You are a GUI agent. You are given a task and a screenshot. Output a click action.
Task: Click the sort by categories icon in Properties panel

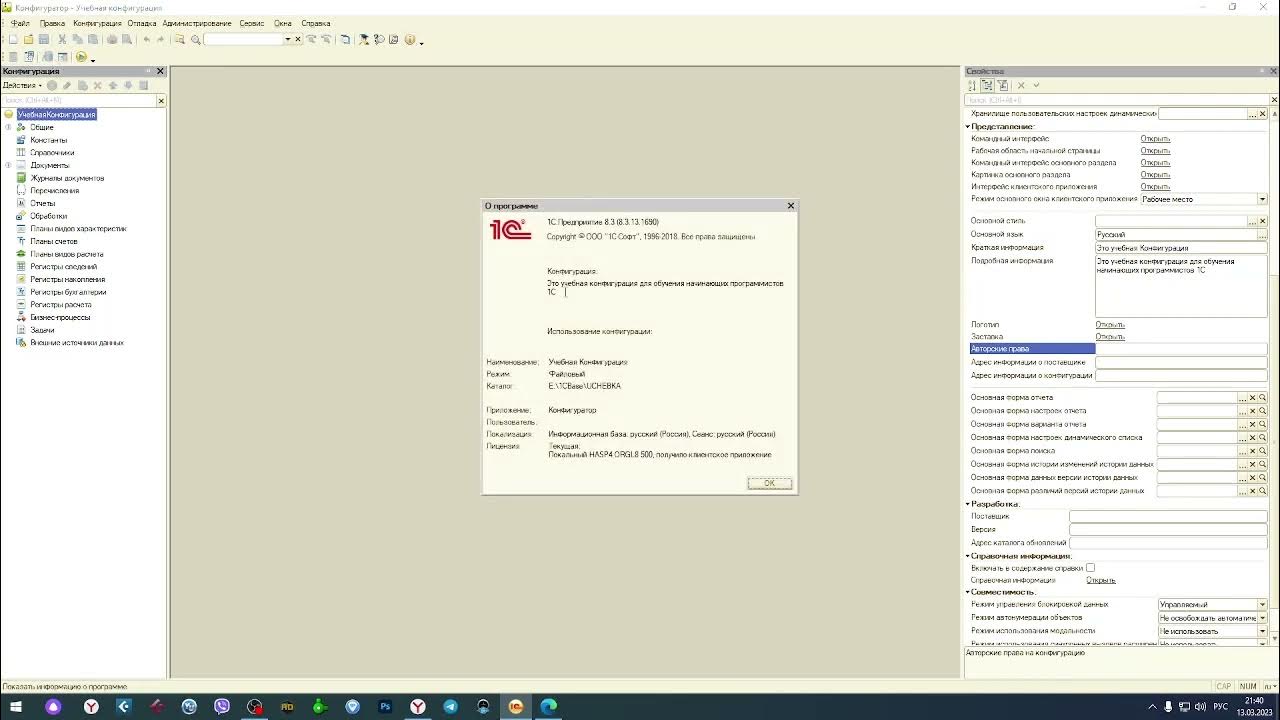(x=987, y=85)
